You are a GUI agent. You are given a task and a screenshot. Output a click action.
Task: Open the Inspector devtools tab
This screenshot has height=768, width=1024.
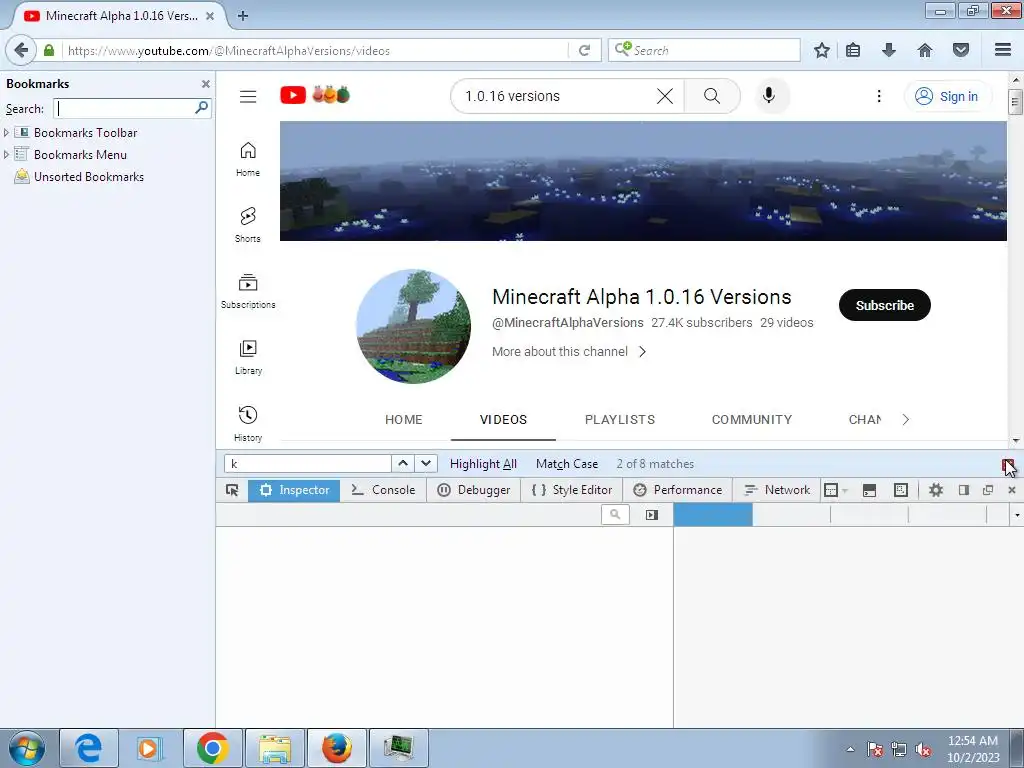click(x=294, y=490)
